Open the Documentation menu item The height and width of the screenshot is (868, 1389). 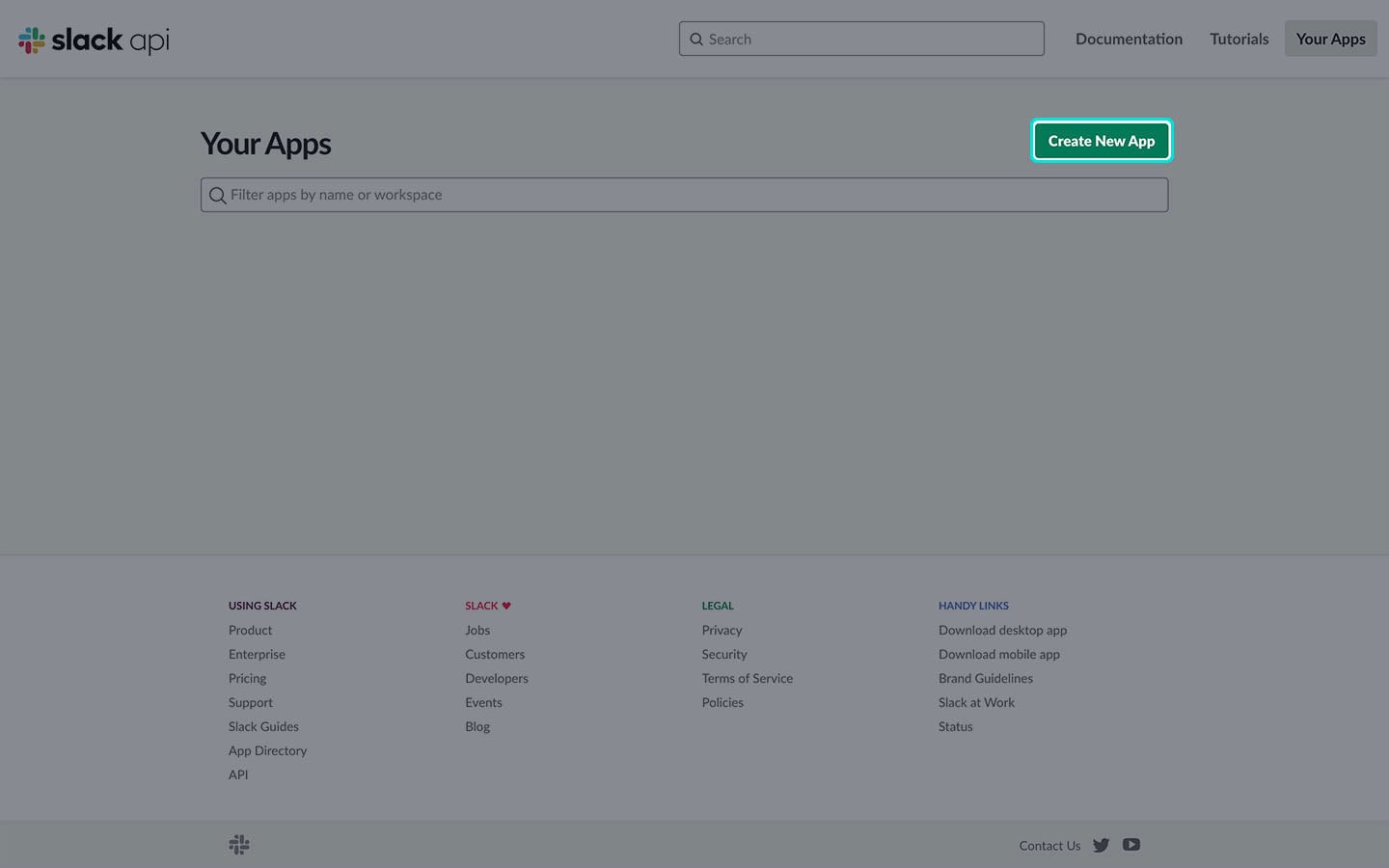point(1129,39)
